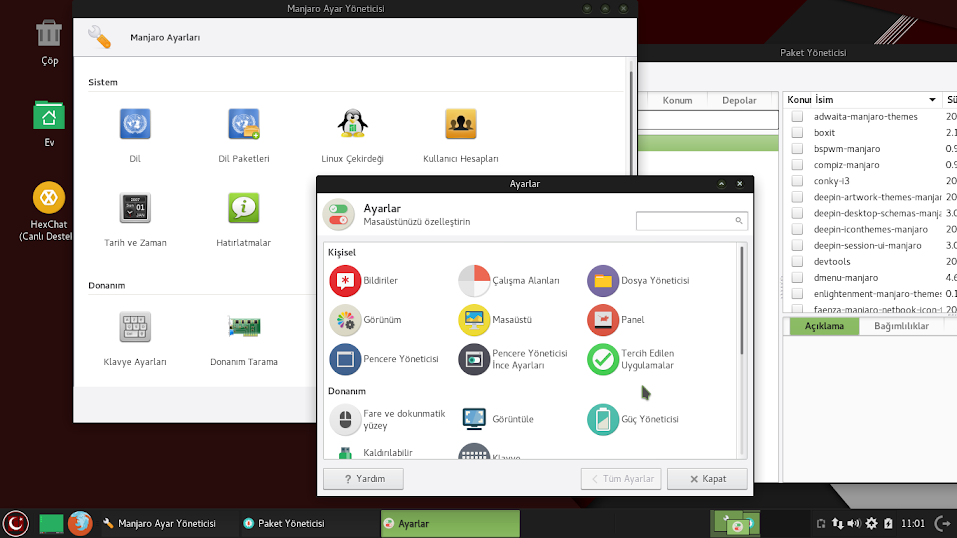Open Tercih Edilen Uygulamalar
The width and height of the screenshot is (957, 538).
coord(630,359)
